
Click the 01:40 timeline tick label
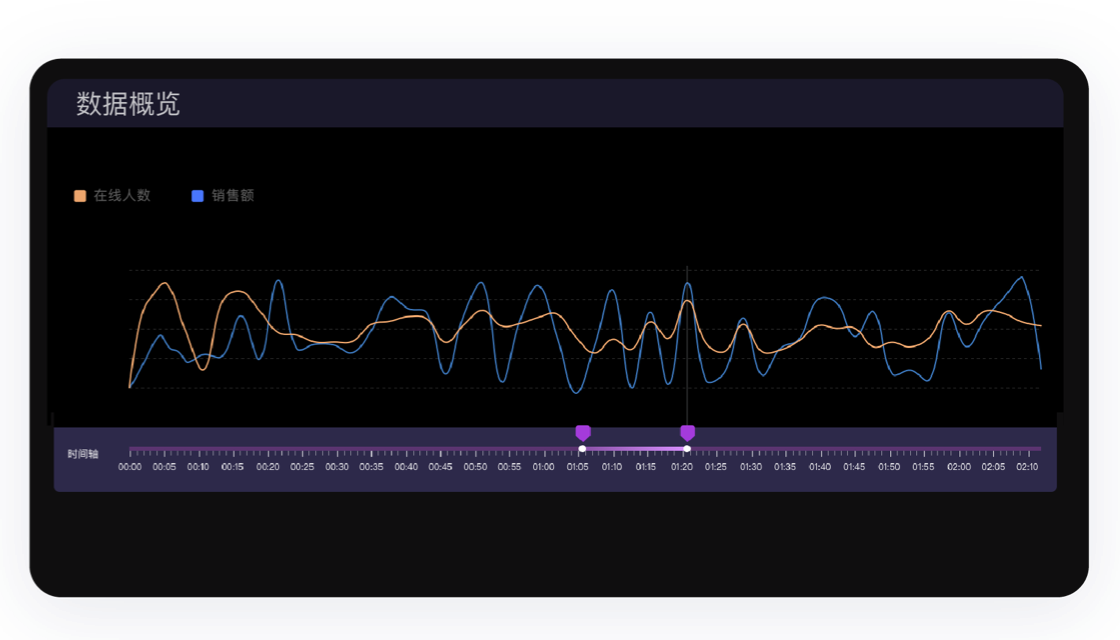pyautogui.click(x=820, y=467)
